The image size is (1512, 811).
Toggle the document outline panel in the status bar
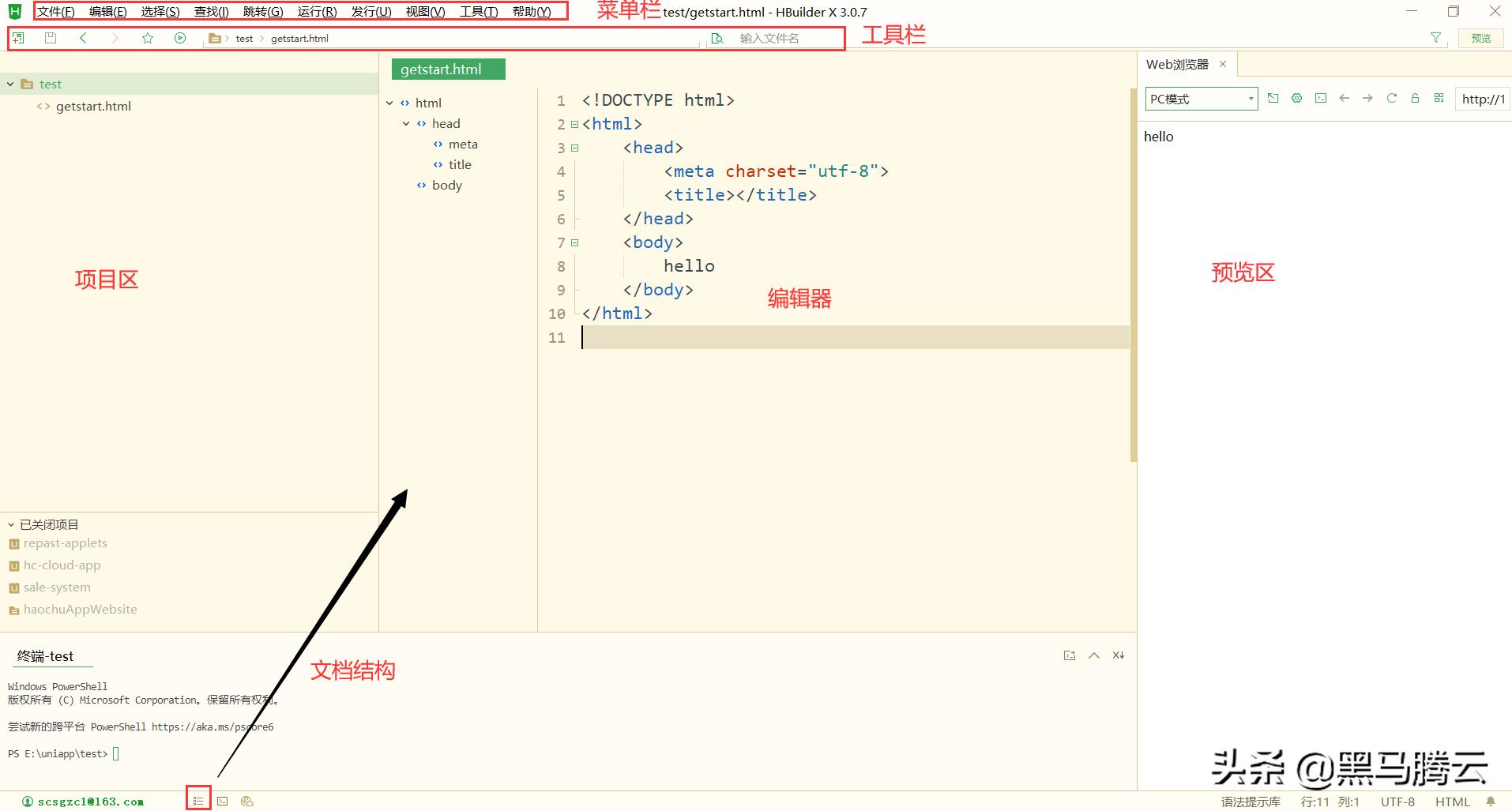198,801
